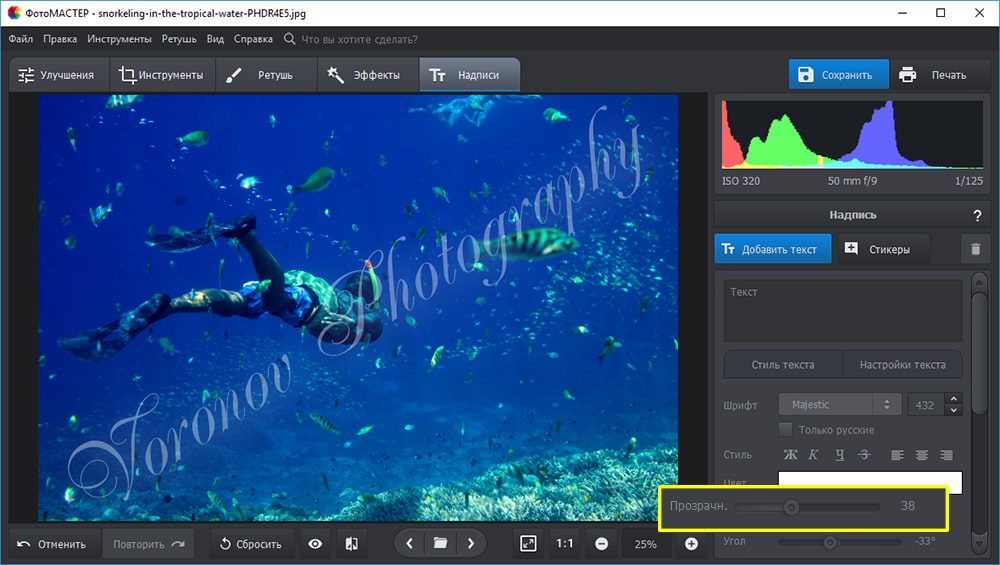Click the Добавить текст button
Viewport: 1000px width, 565px height.
click(x=772, y=249)
